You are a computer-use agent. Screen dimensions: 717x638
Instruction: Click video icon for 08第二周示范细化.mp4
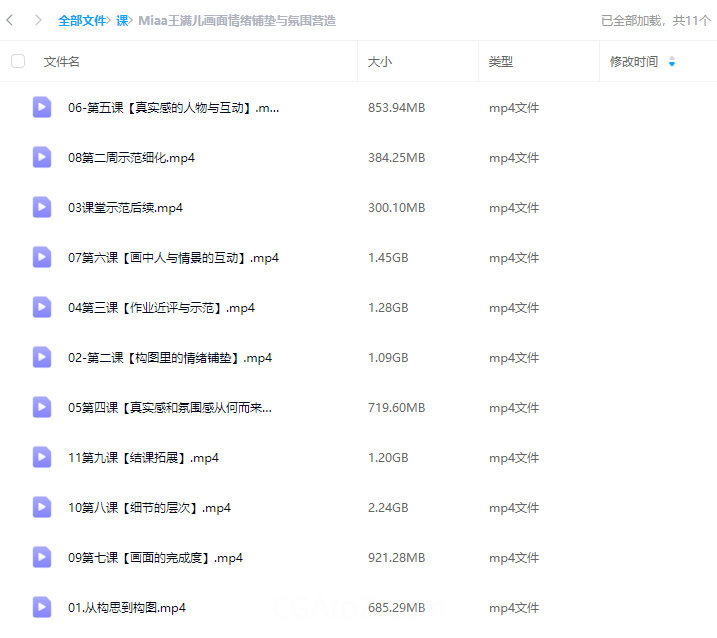point(41,157)
